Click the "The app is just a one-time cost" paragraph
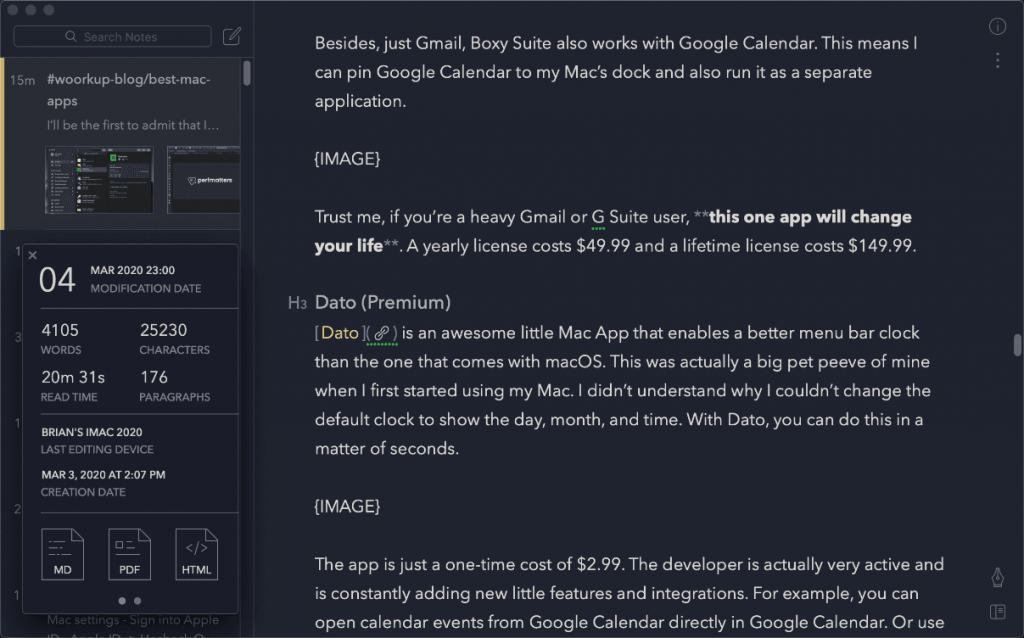The image size is (1024, 638). (630, 593)
